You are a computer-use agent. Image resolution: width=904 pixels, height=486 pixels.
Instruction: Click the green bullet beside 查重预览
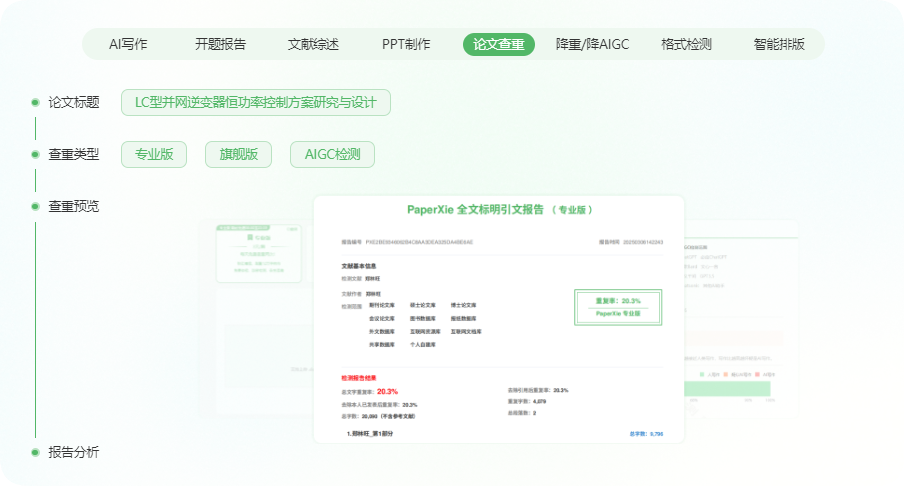point(35,206)
